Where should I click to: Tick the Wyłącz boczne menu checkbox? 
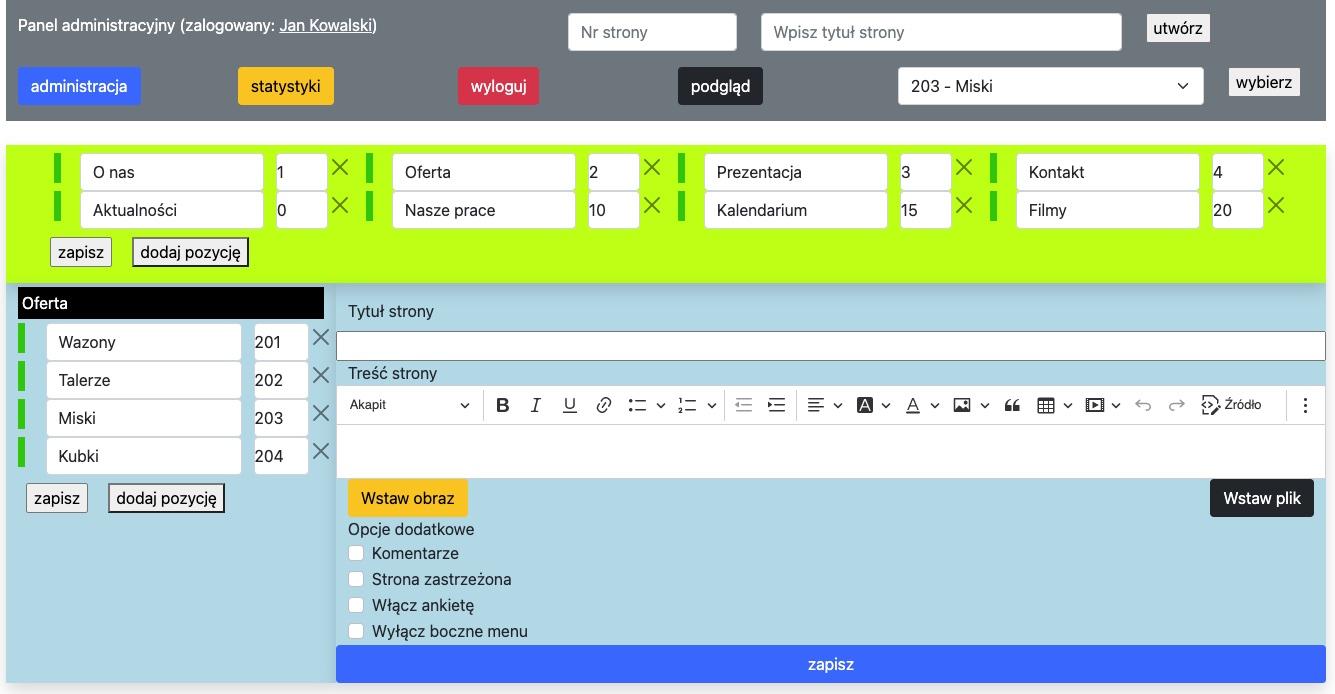(x=356, y=631)
